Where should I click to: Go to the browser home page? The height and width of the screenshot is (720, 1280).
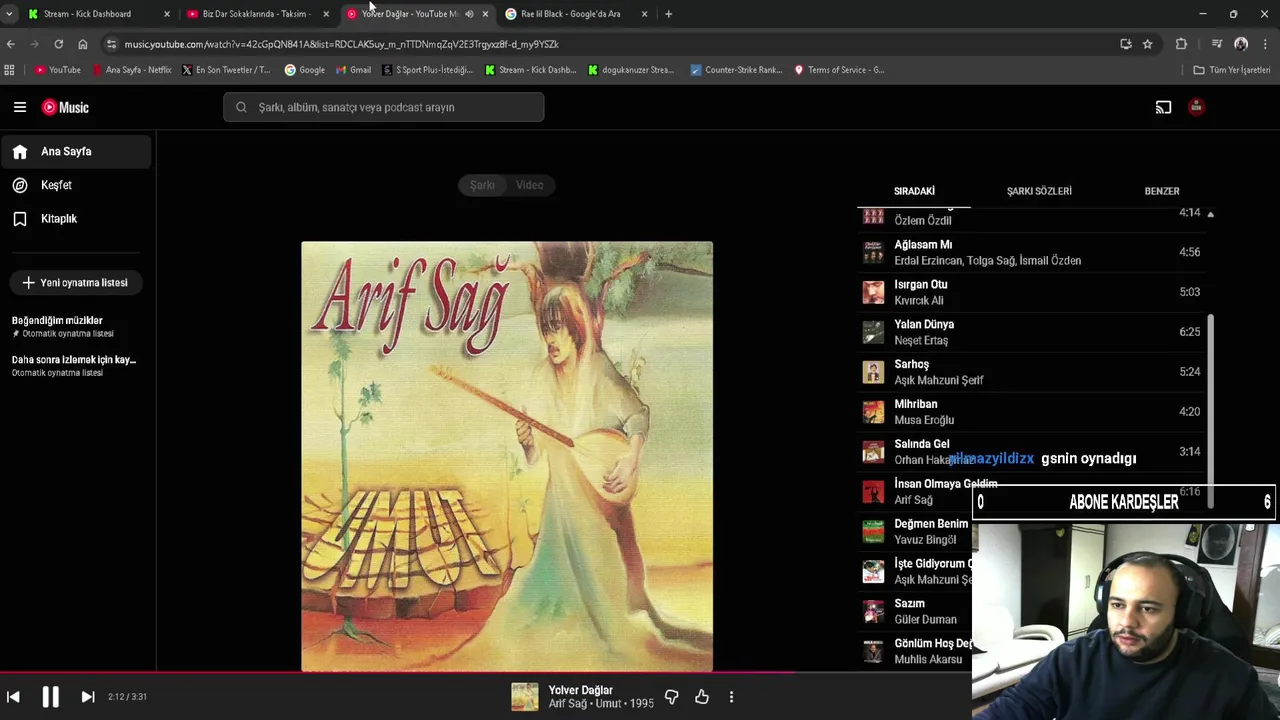coord(83,44)
